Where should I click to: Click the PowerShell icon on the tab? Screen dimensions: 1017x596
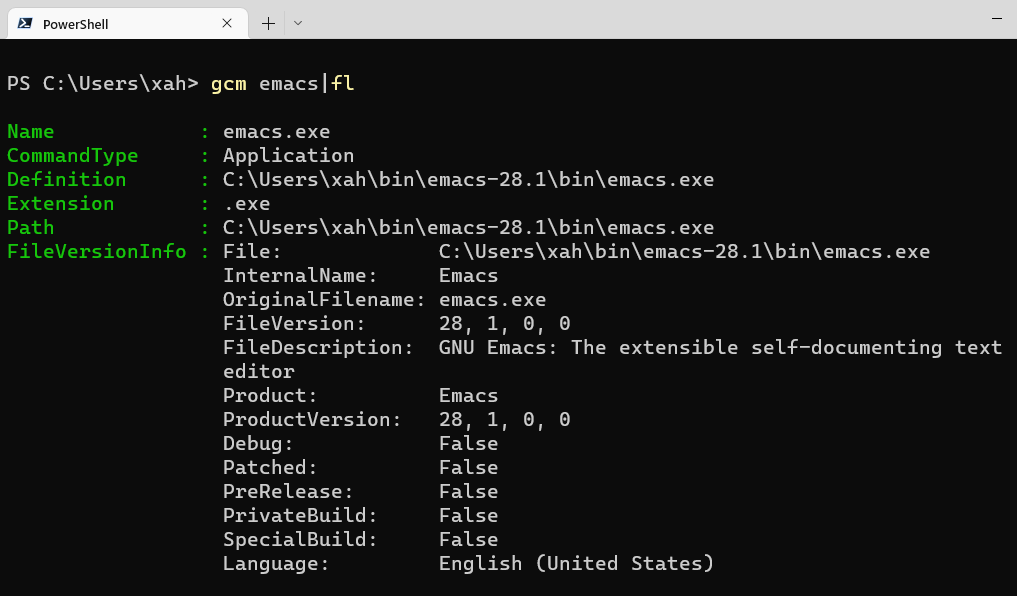click(24, 22)
